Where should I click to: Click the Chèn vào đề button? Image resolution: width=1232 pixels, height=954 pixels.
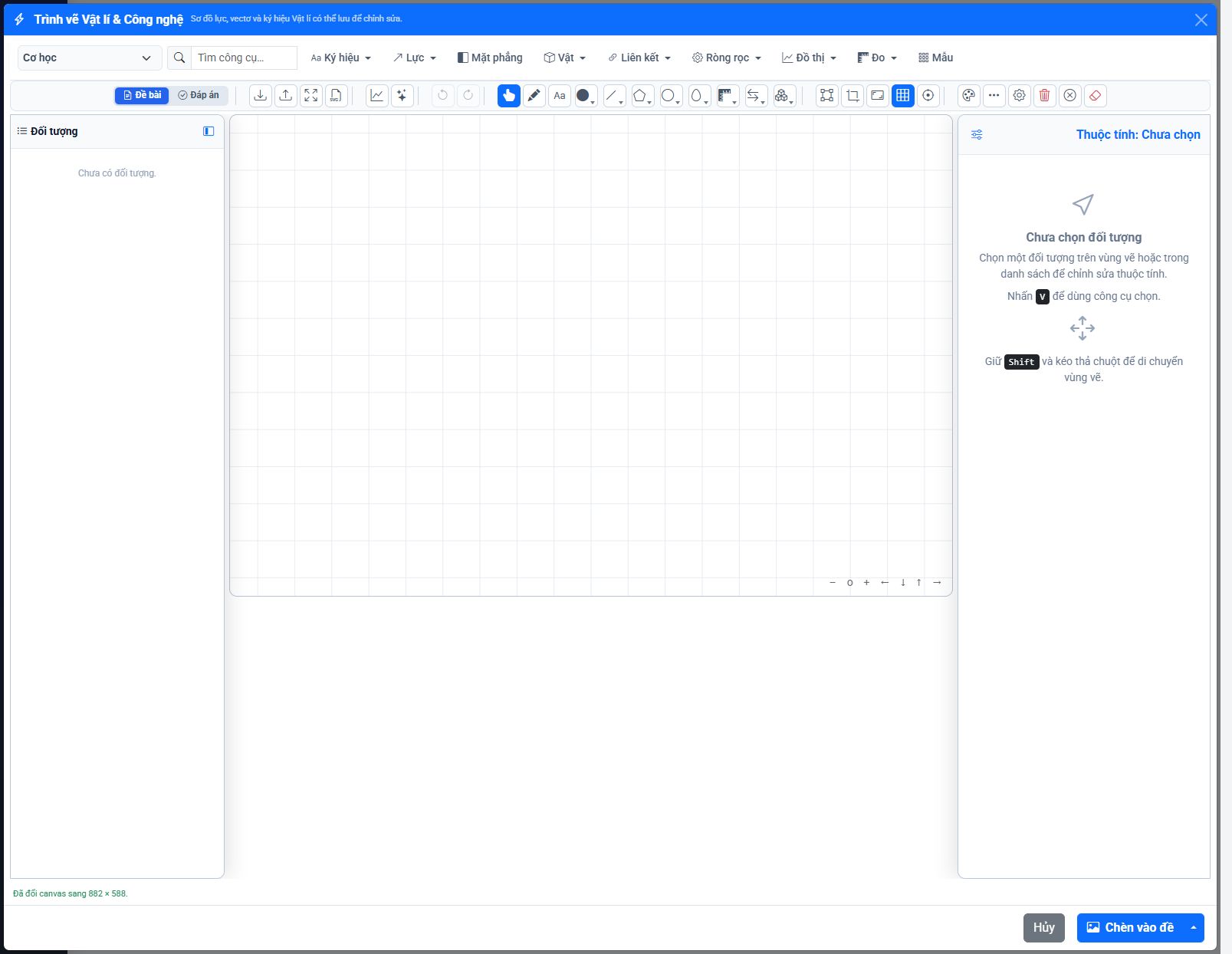pos(1131,928)
